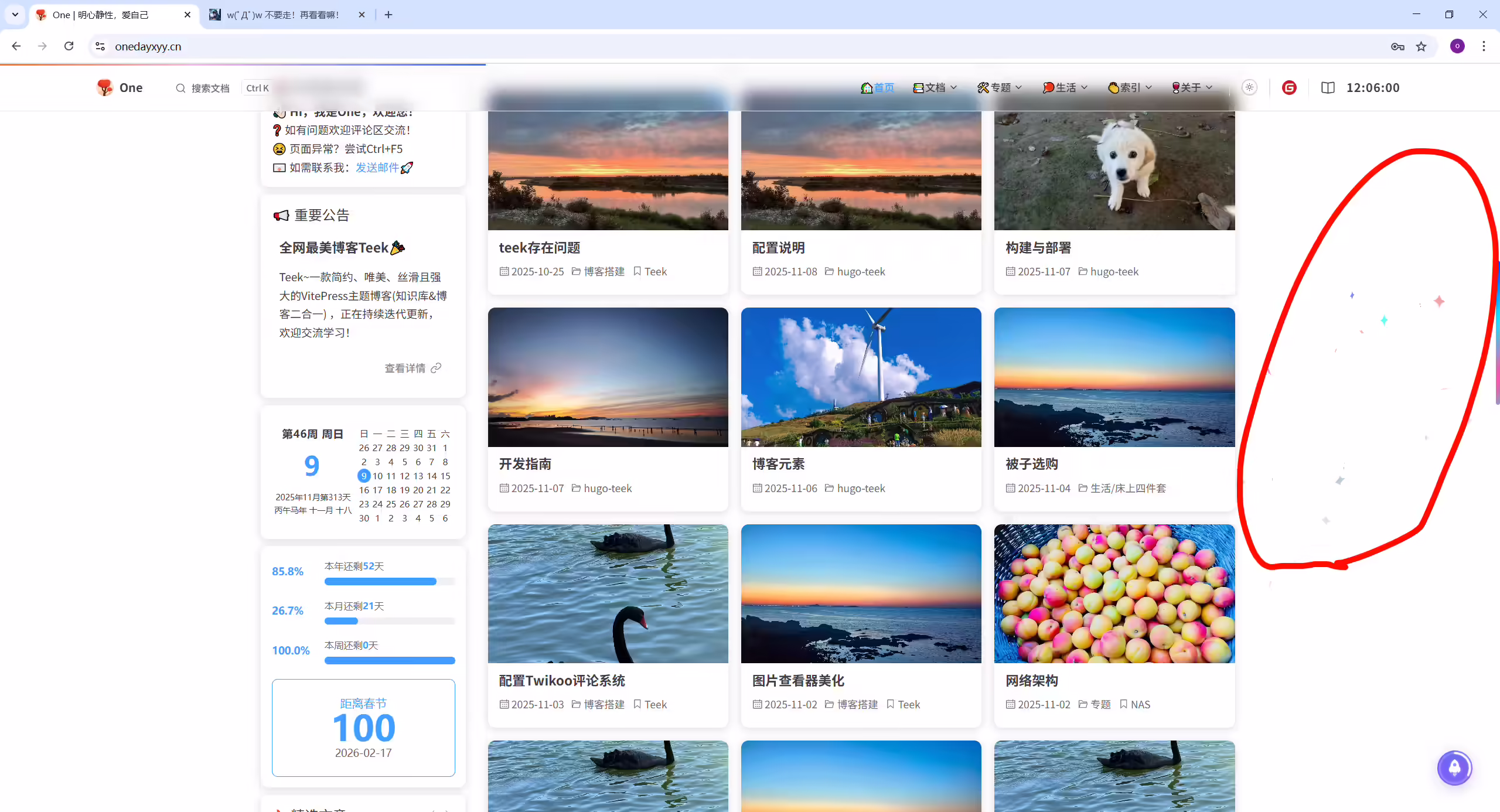Close the '不要走！再看看嘛！' tab
Viewport: 1500px width, 812px height.
coord(362,15)
